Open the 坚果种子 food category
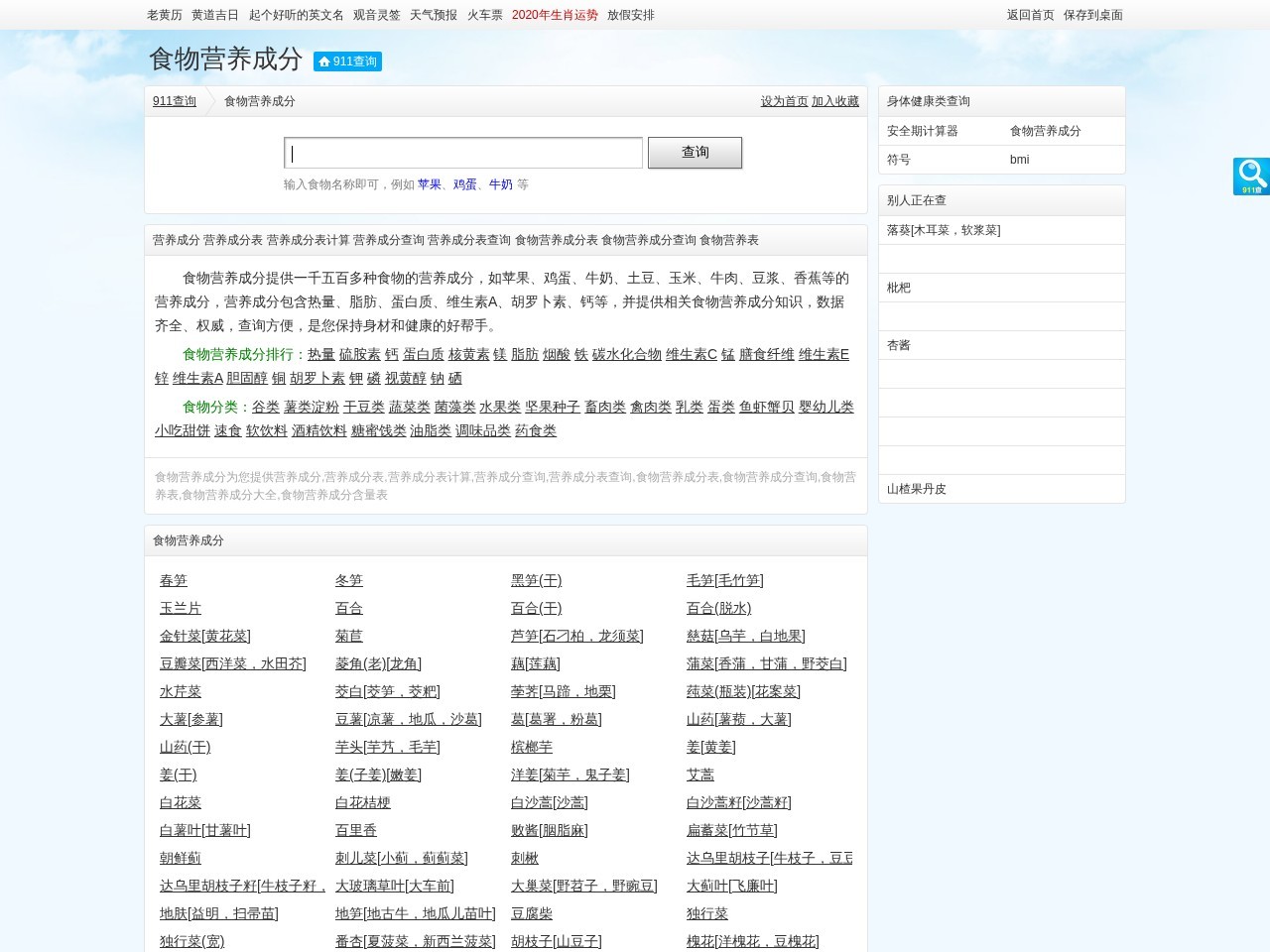1270x952 pixels. pos(553,407)
